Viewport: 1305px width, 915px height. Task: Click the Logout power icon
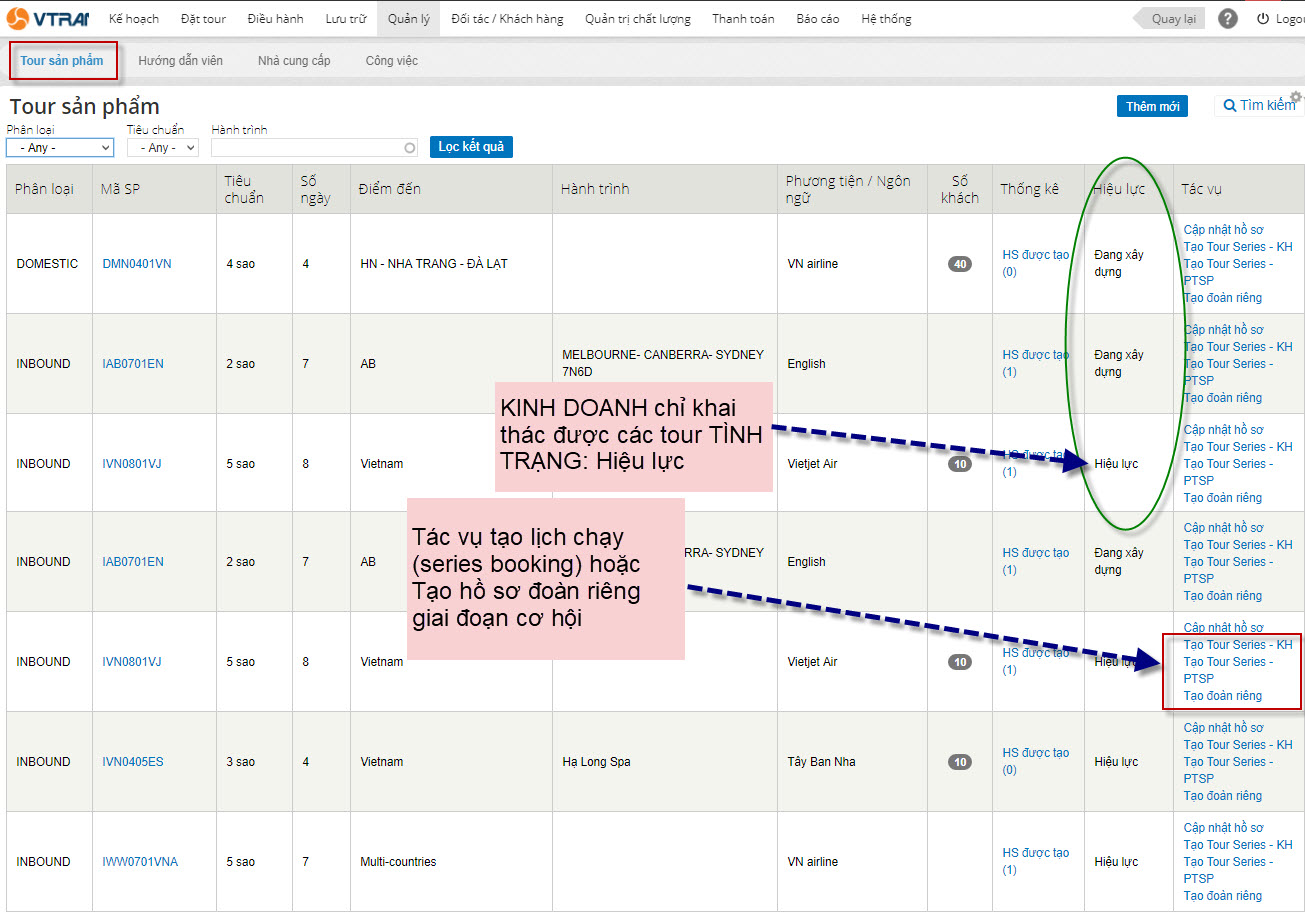click(x=1263, y=19)
